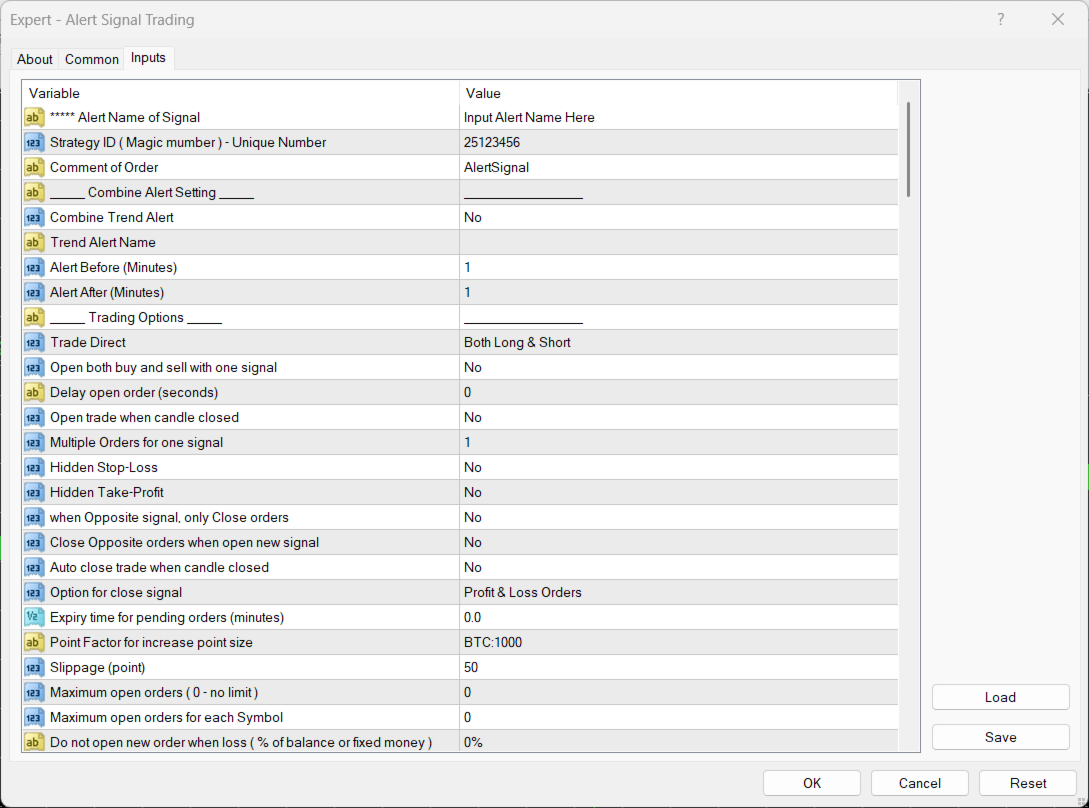Click the icon beside Open both buy and sell
The width and height of the screenshot is (1089, 808).
pyautogui.click(x=33, y=368)
